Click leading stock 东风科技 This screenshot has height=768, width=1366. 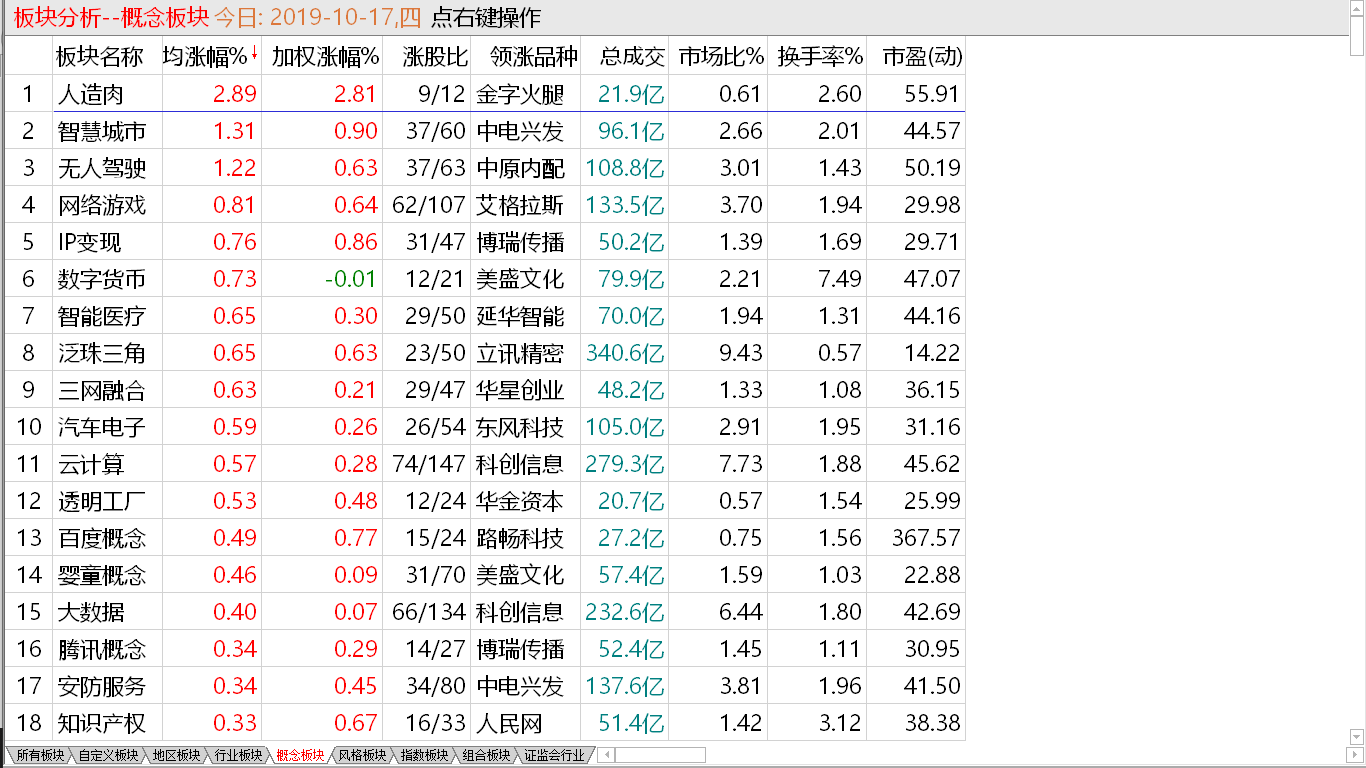(520, 427)
